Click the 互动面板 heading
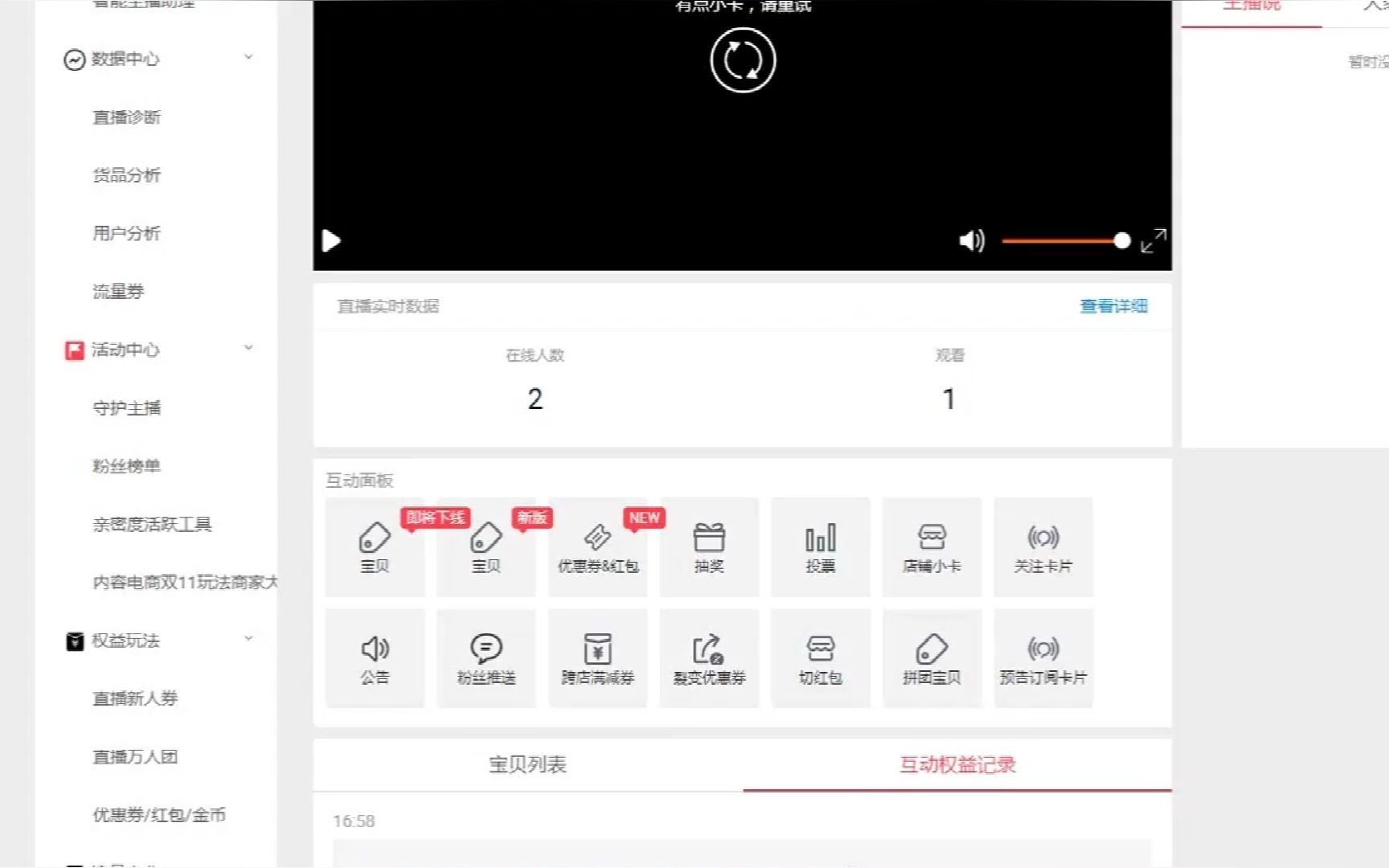The width and height of the screenshot is (1389, 868). click(x=359, y=481)
